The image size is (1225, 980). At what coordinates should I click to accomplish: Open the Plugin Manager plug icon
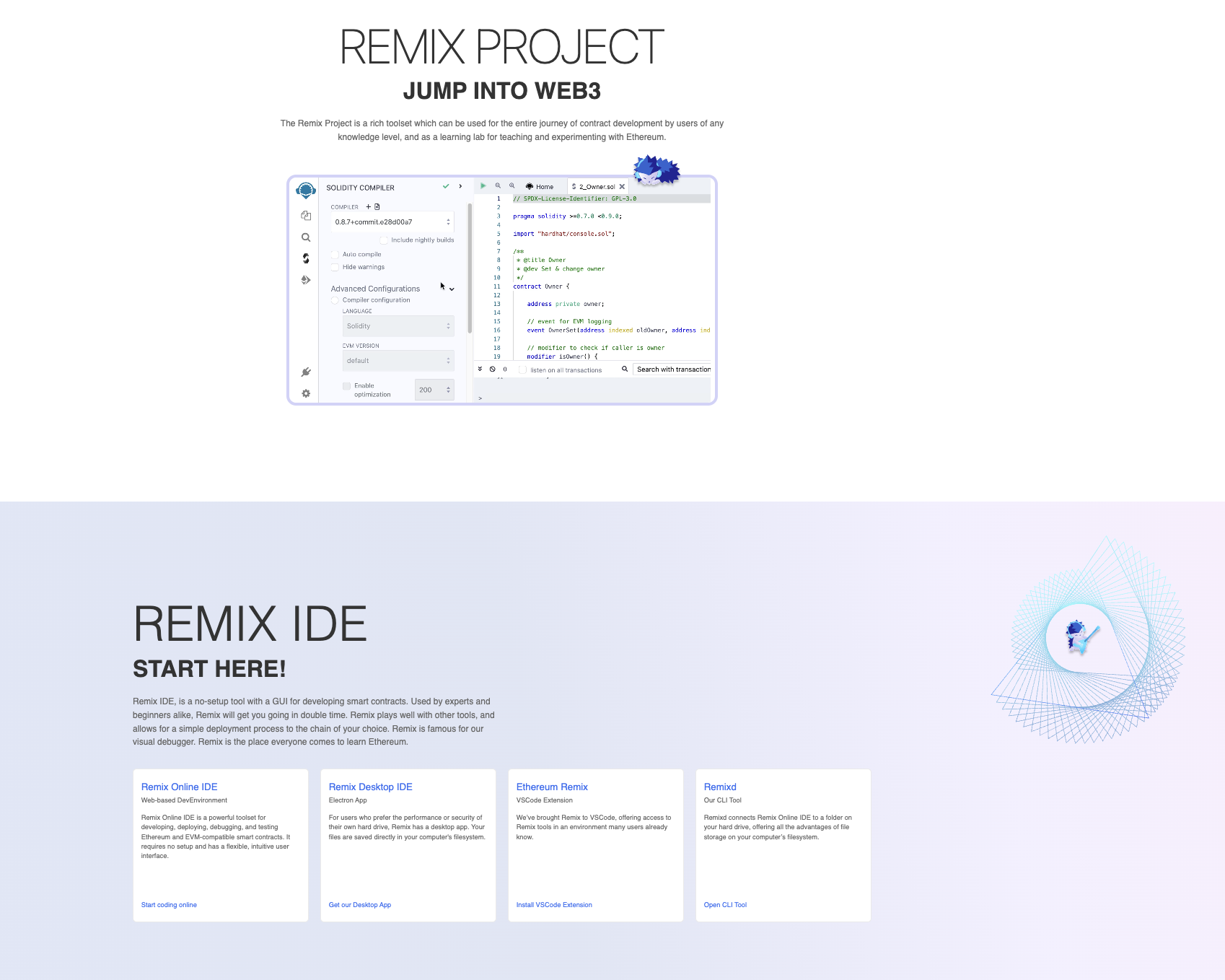click(x=306, y=372)
